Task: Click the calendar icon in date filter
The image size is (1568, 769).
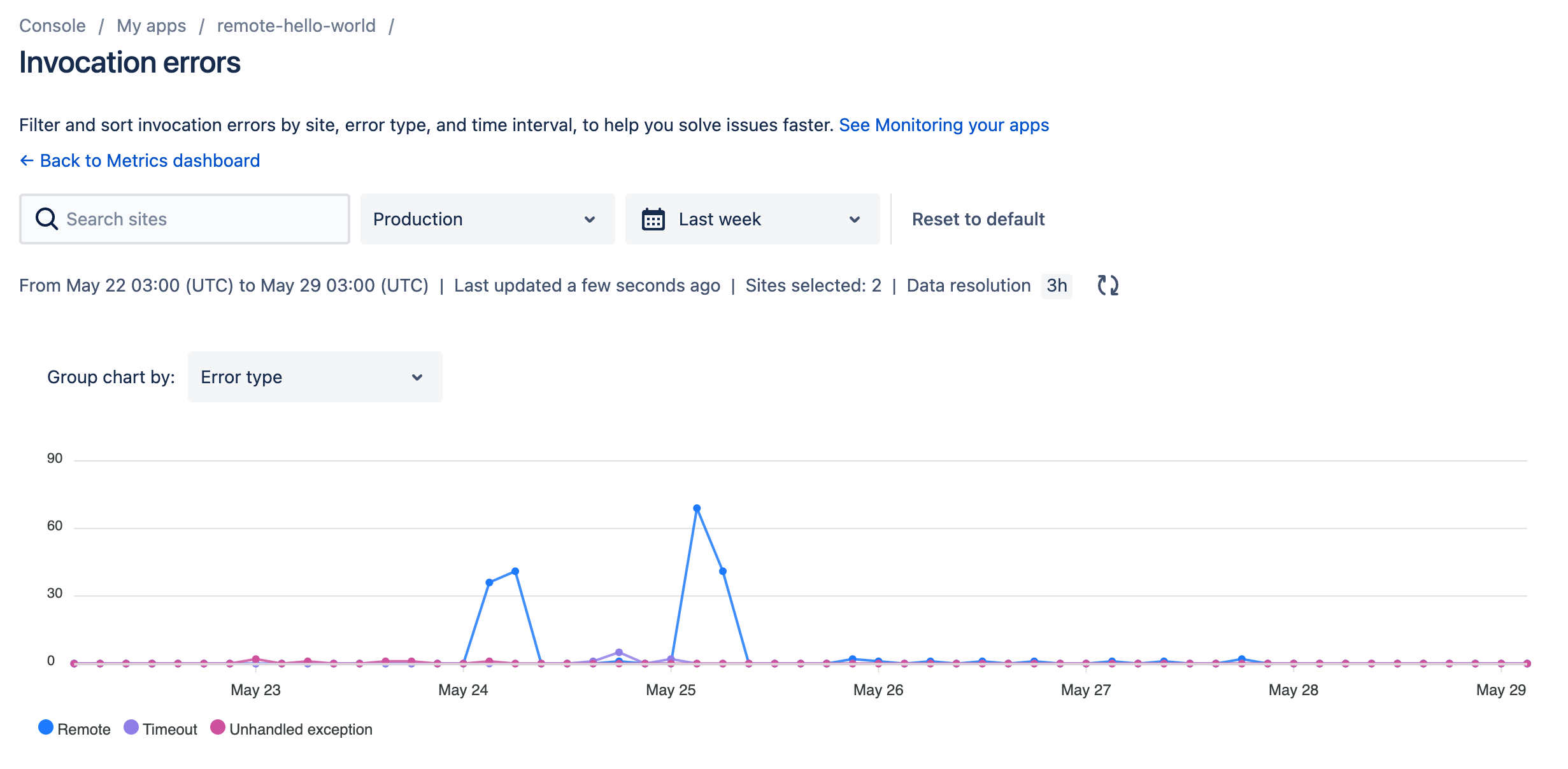Action: (653, 219)
